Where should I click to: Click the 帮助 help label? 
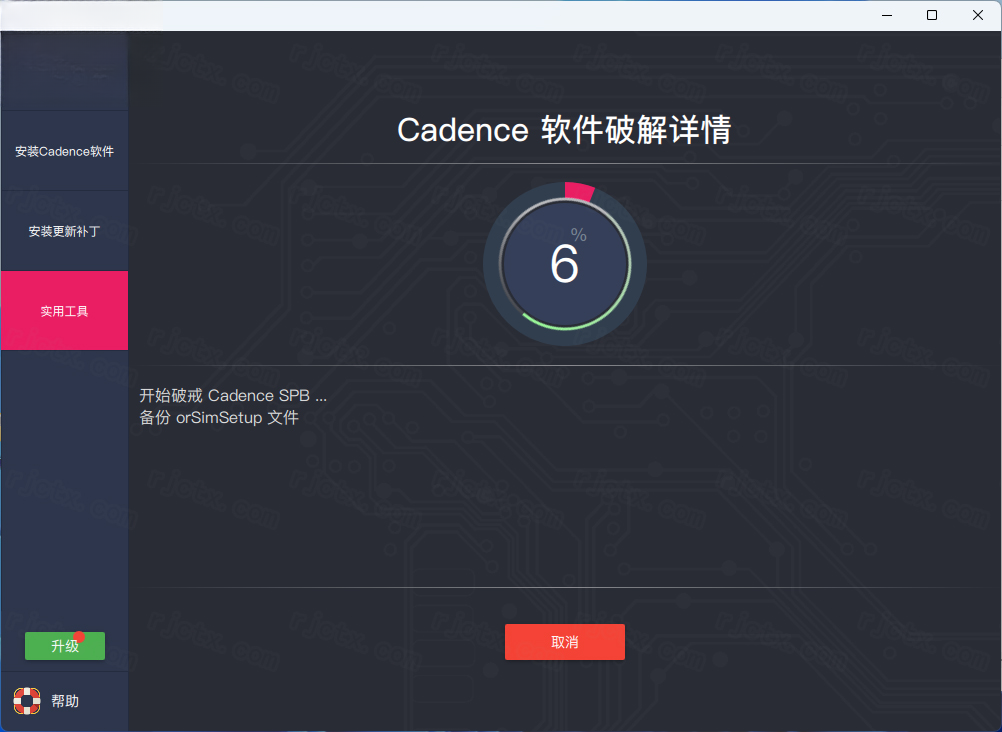point(65,701)
